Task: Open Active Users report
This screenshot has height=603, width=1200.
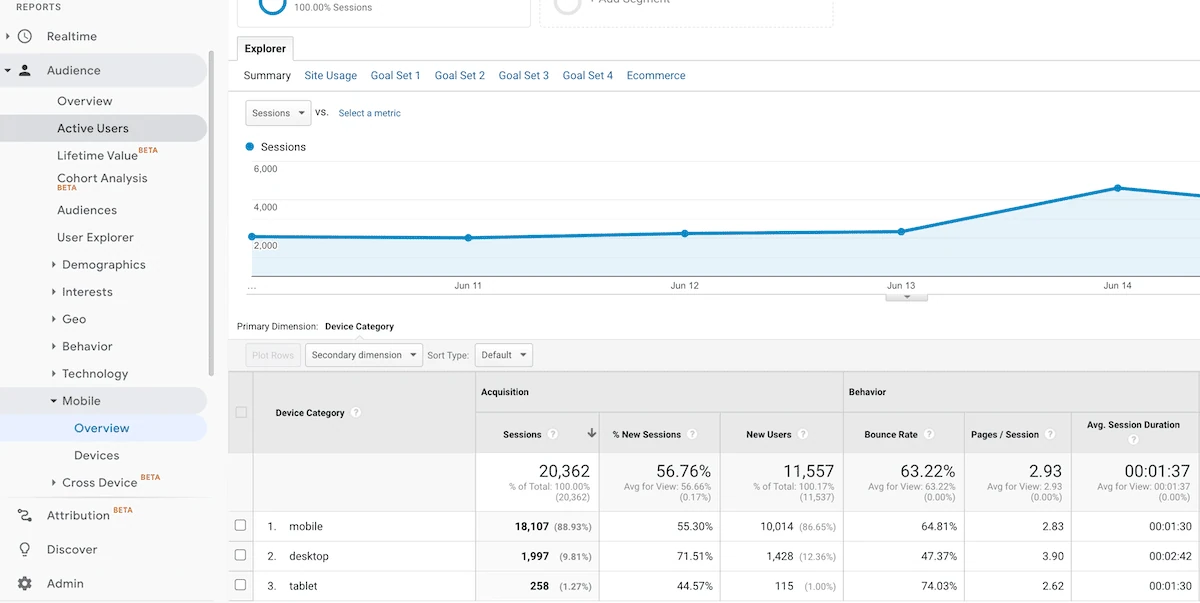Action: coord(93,128)
